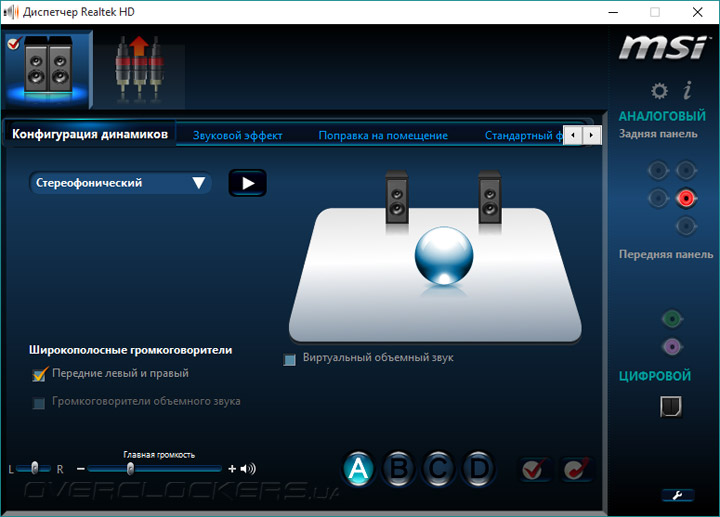Viewport: 720px width, 517px height.
Task: Open the information "i" icon
Action: [x=687, y=90]
